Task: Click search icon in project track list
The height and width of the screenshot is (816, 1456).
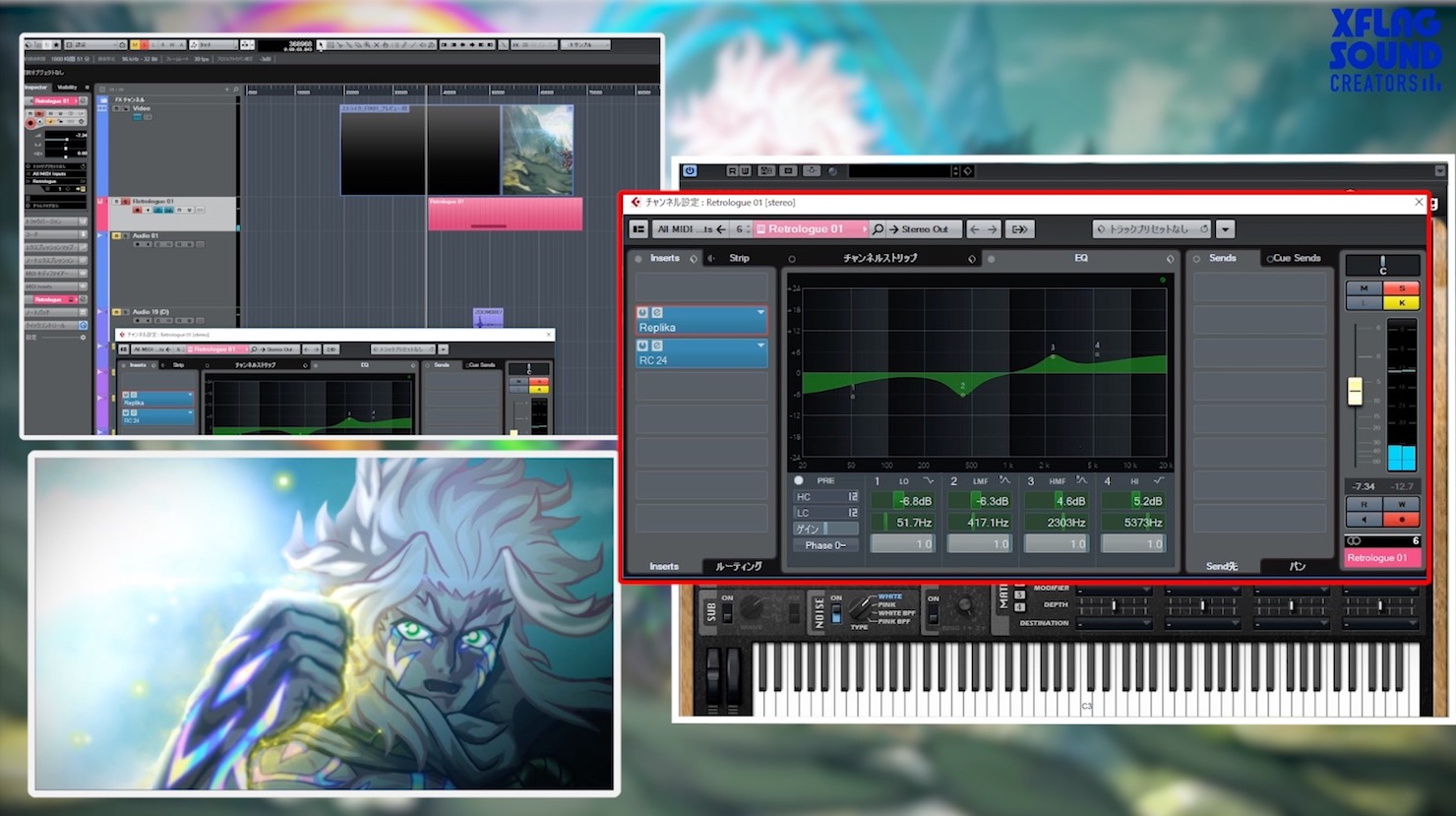Action: 236,90
